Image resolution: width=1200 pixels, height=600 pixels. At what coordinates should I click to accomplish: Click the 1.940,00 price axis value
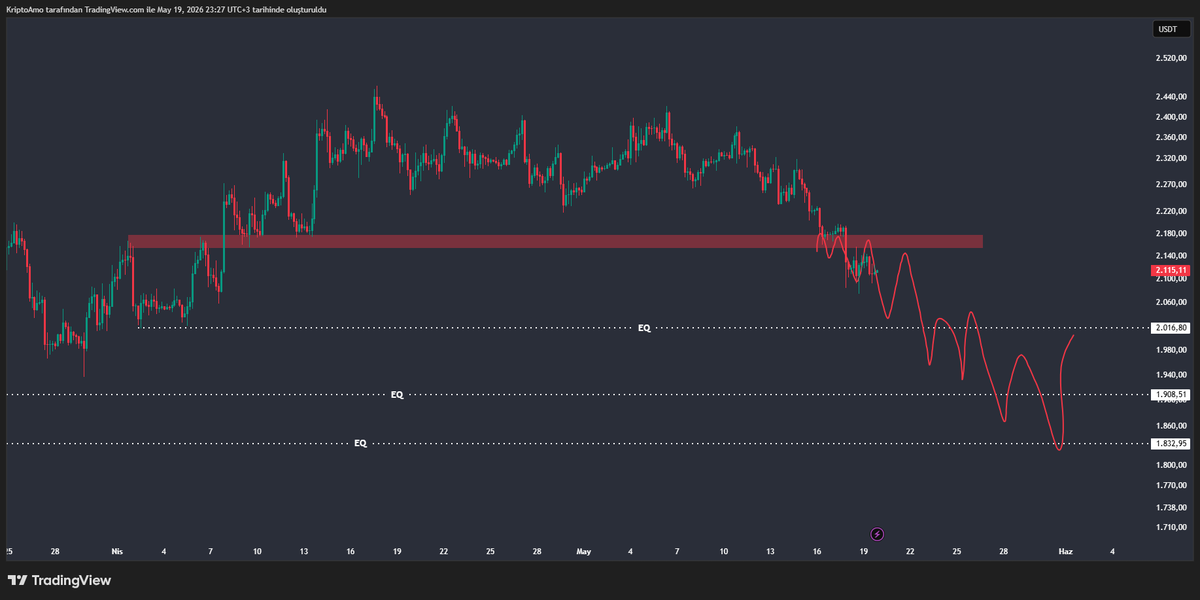pos(1170,373)
